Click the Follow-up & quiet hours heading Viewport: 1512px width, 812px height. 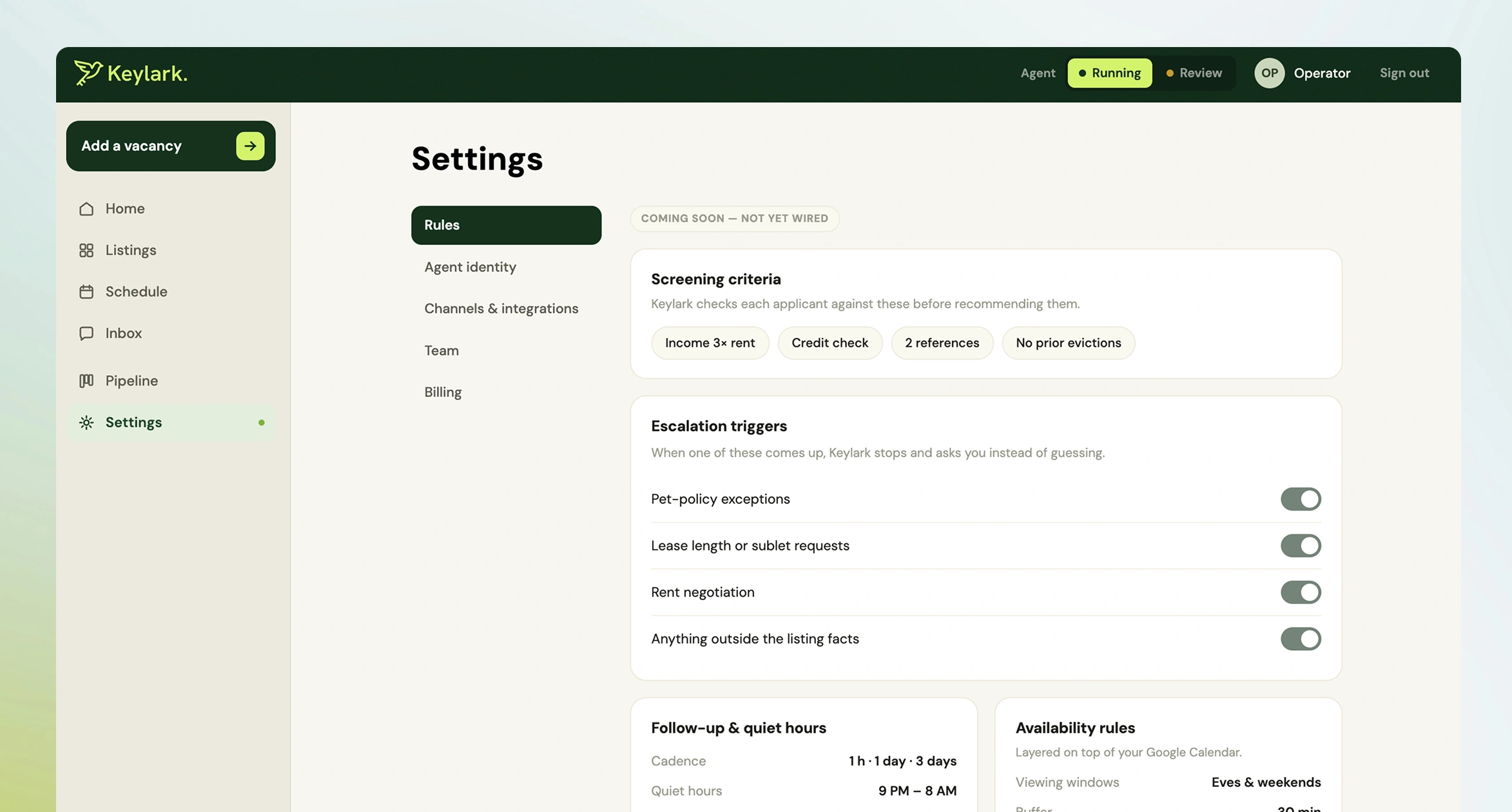click(x=738, y=728)
